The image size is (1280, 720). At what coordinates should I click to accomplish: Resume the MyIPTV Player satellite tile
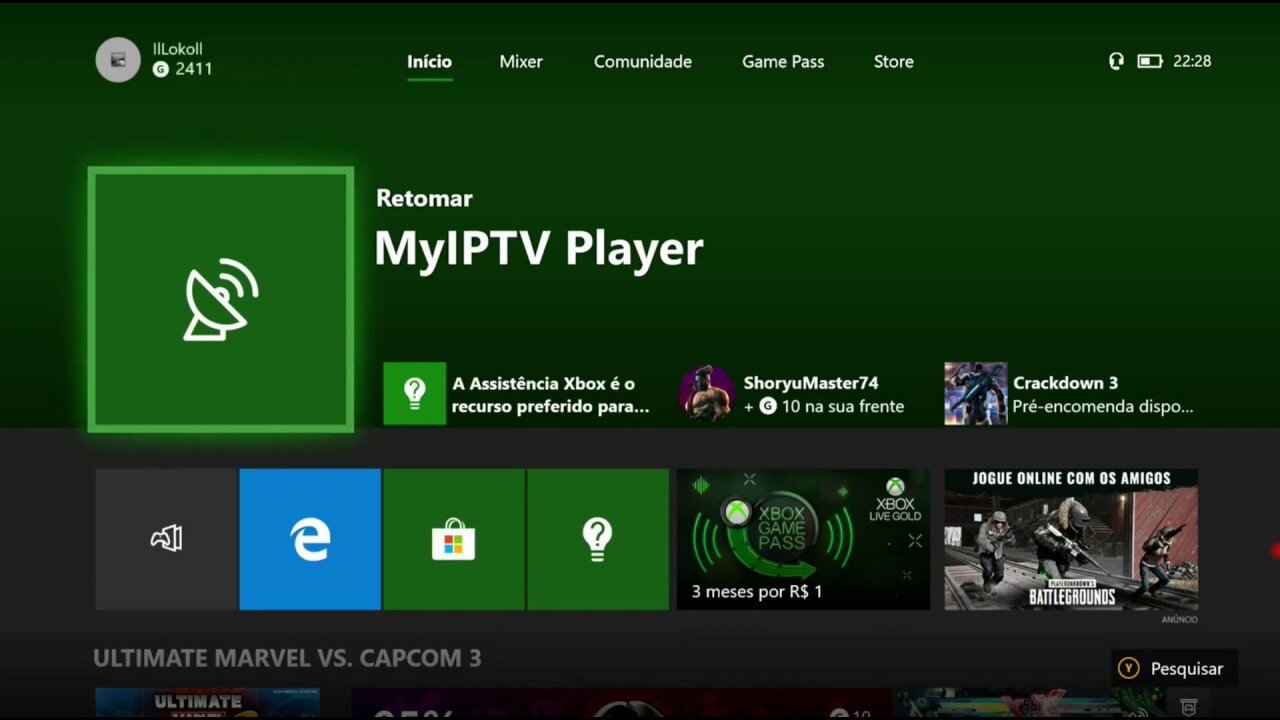point(221,300)
